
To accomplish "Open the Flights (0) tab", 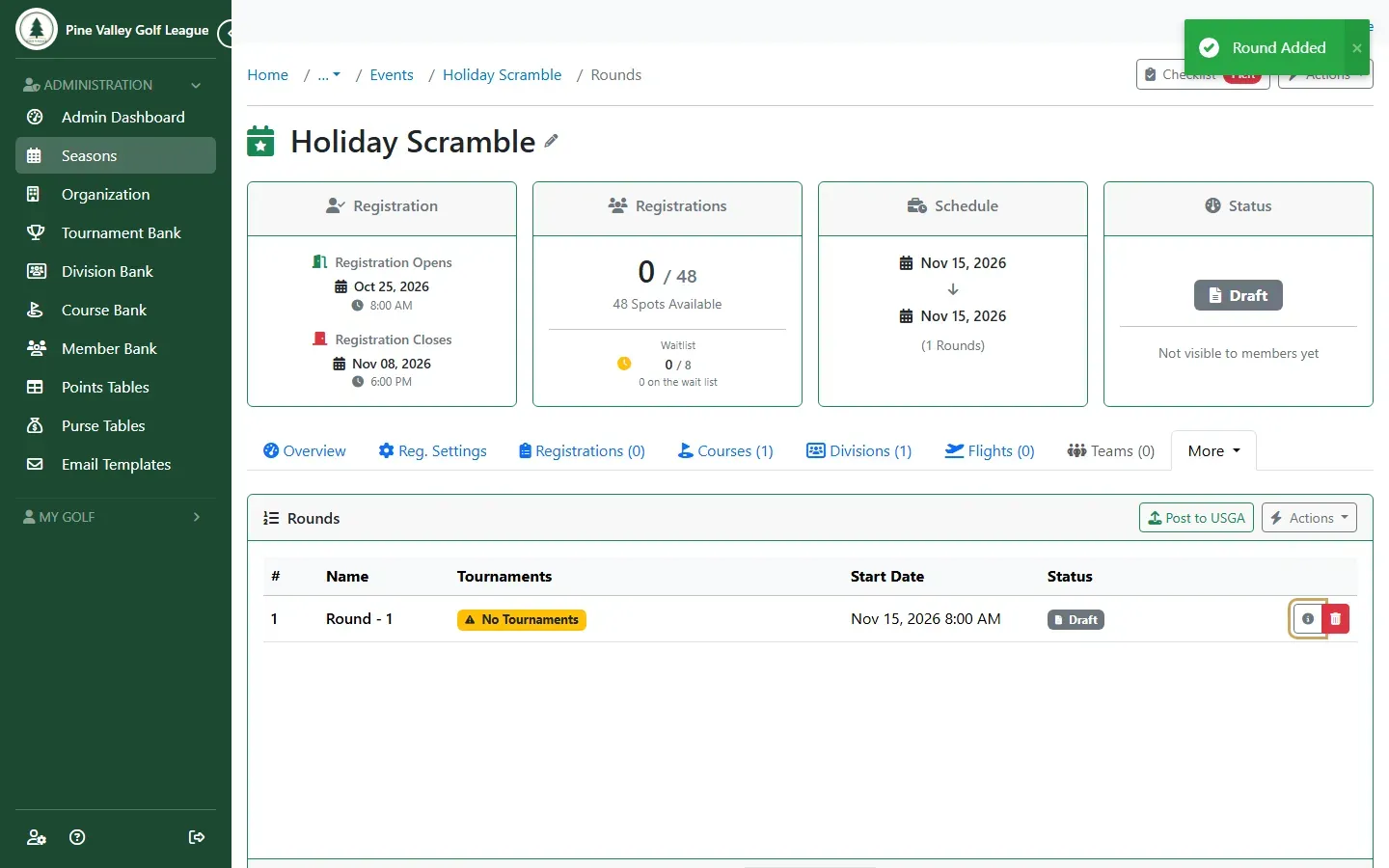I will click(990, 450).
